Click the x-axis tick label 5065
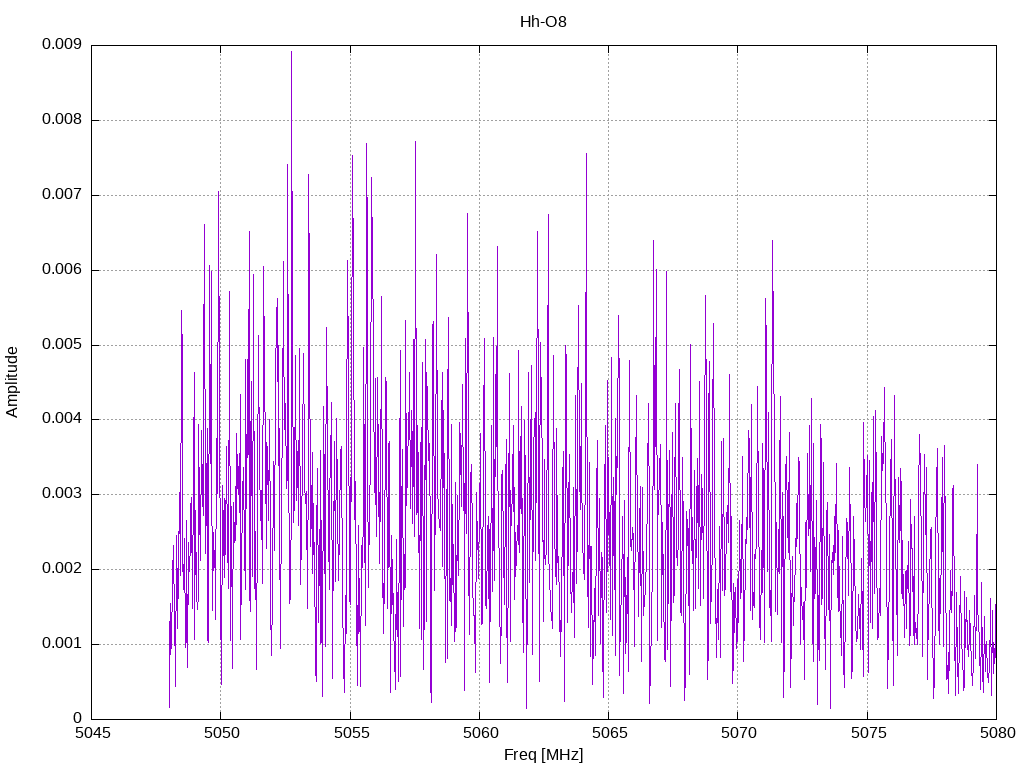The height and width of the screenshot is (768, 1024). [x=610, y=733]
